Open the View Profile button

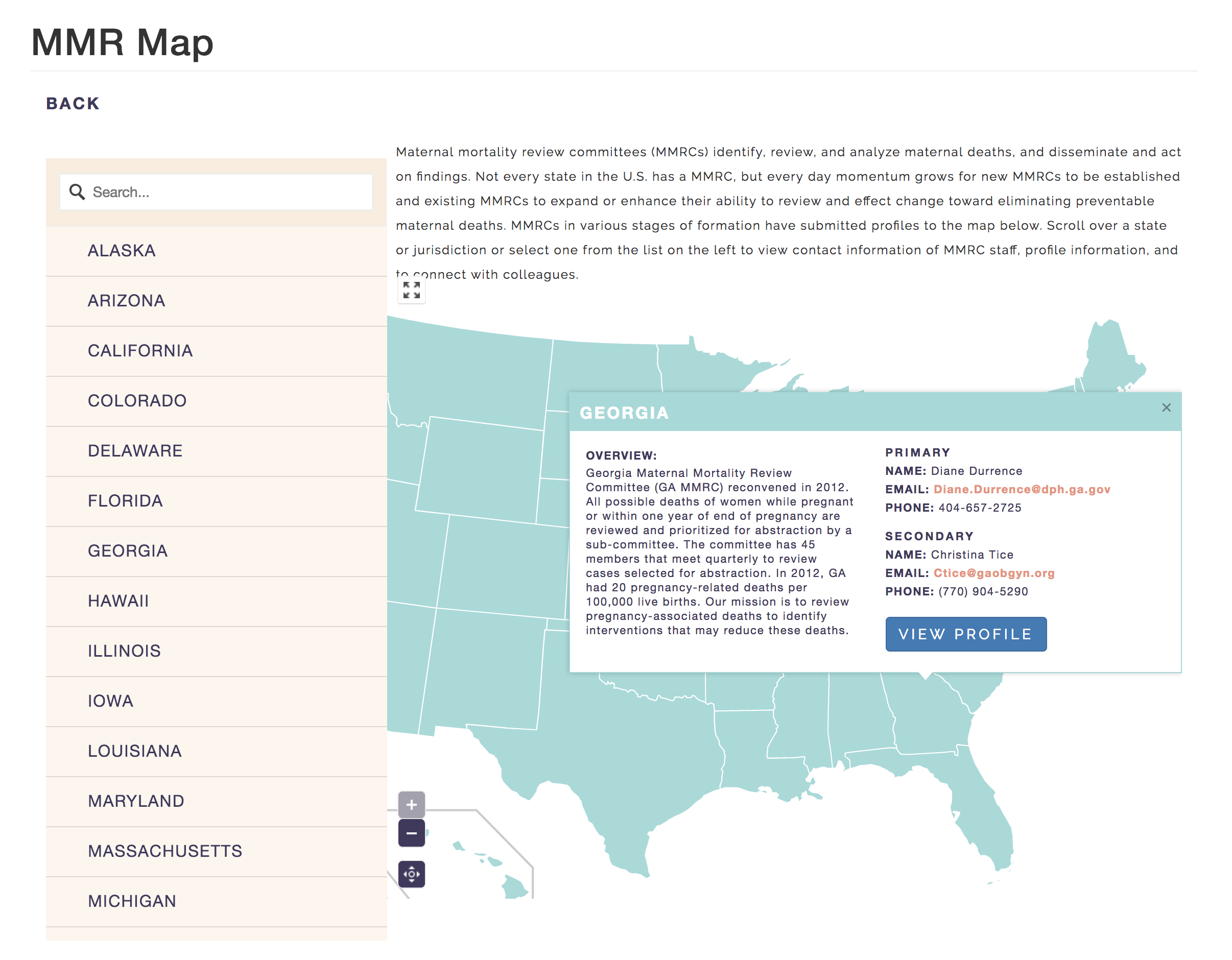point(966,634)
